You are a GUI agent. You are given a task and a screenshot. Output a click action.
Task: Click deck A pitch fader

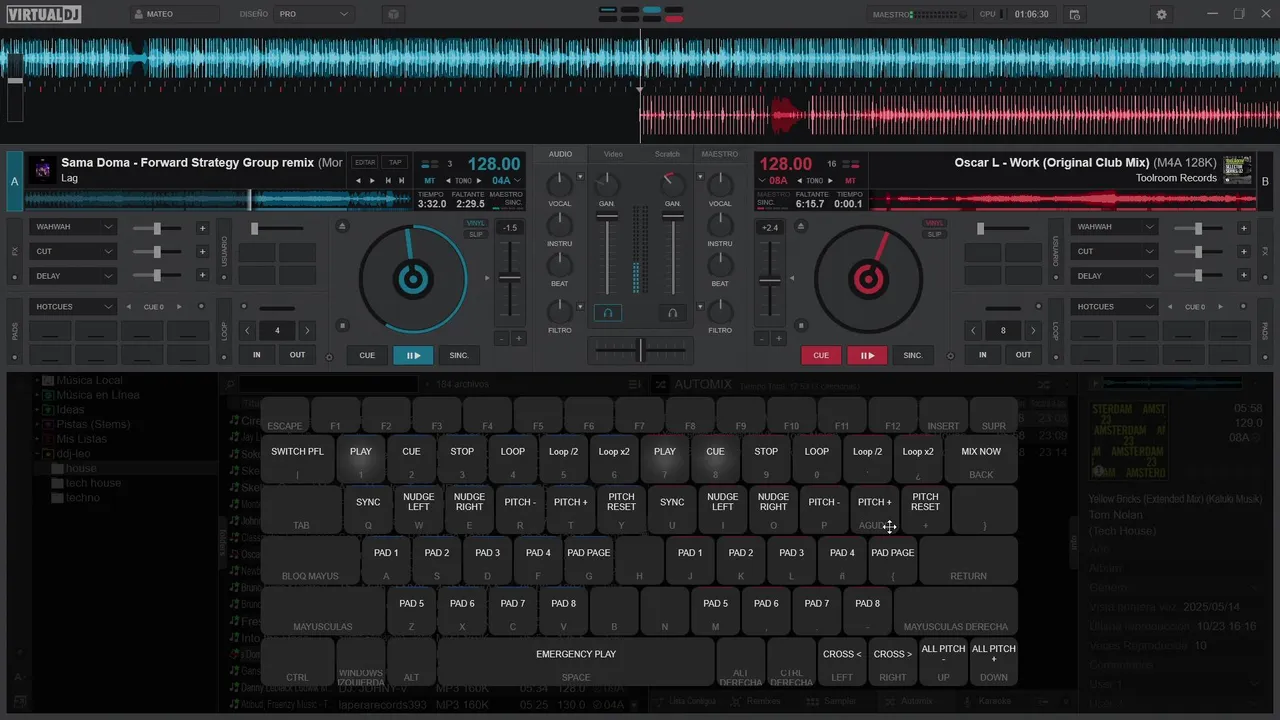pos(510,276)
